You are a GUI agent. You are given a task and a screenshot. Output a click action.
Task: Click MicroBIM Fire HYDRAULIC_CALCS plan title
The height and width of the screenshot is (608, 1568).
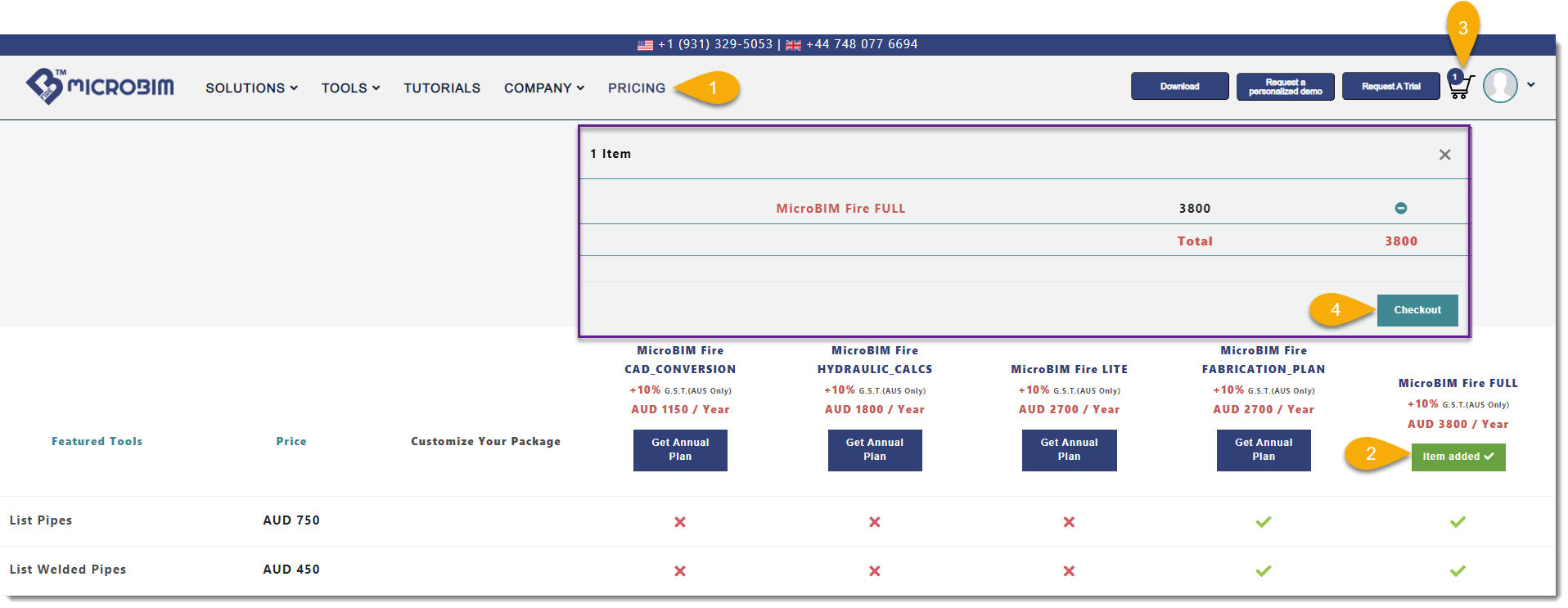pyautogui.click(x=875, y=360)
